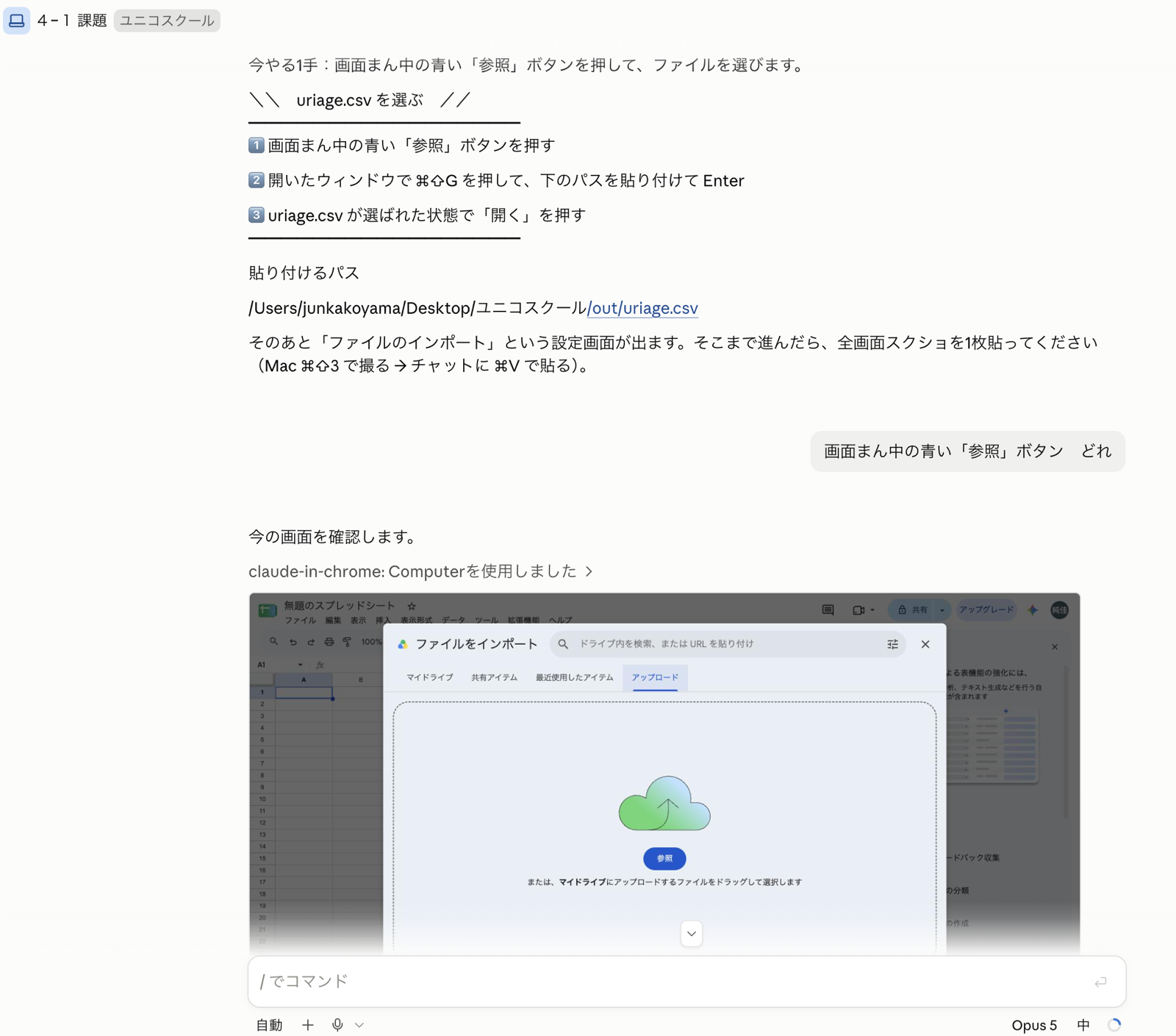Click the laptop icon beside the chat title
Viewport: 1176px width, 1036px height.
tap(16, 21)
